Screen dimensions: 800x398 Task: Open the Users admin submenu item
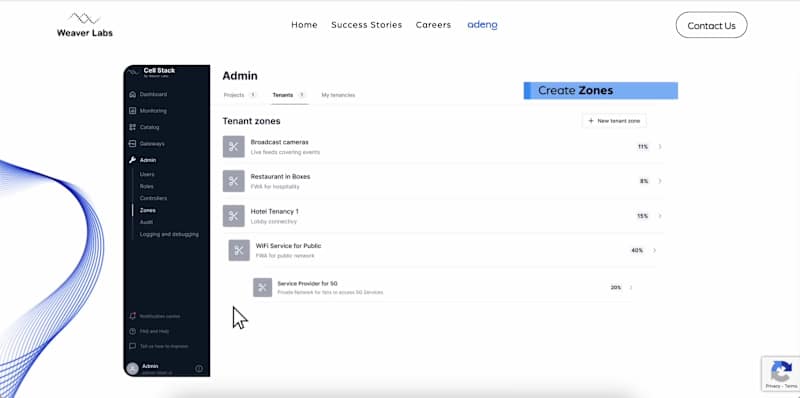click(x=147, y=174)
